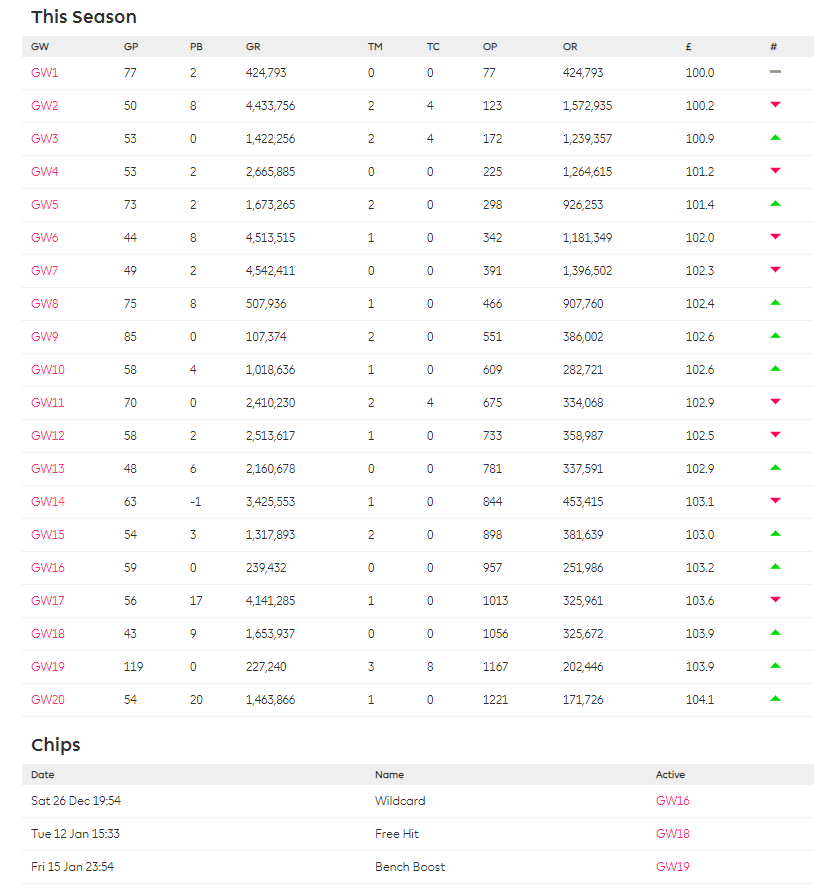The height and width of the screenshot is (890, 829).
Task: Click the green arrow next to GW9
Action: pyautogui.click(x=775, y=336)
